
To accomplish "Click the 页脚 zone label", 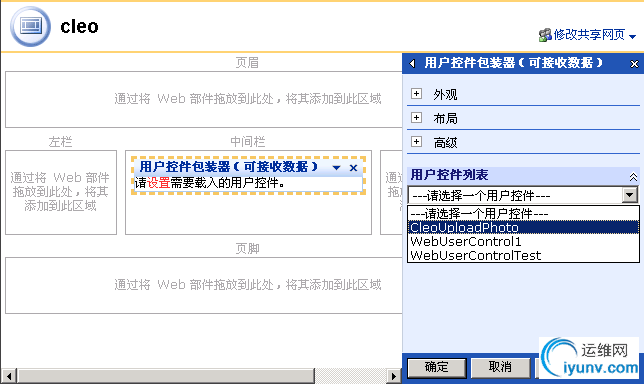I will tap(247, 249).
